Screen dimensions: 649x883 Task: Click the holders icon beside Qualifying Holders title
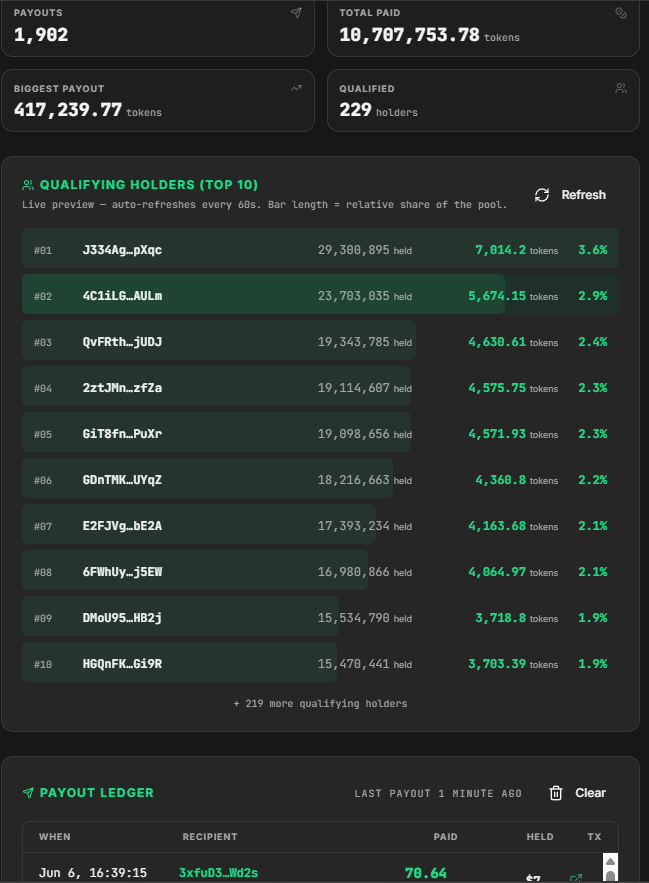28,185
